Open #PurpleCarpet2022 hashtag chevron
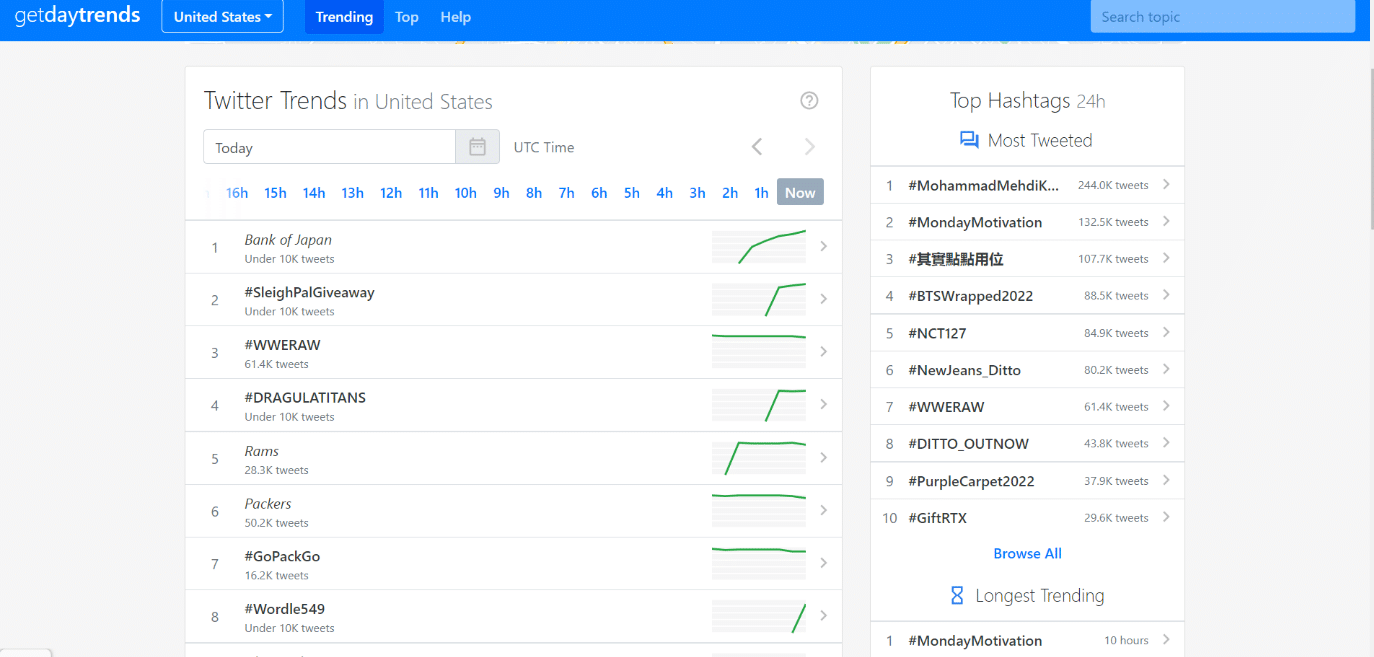This screenshot has width=1374, height=657. [1166, 480]
